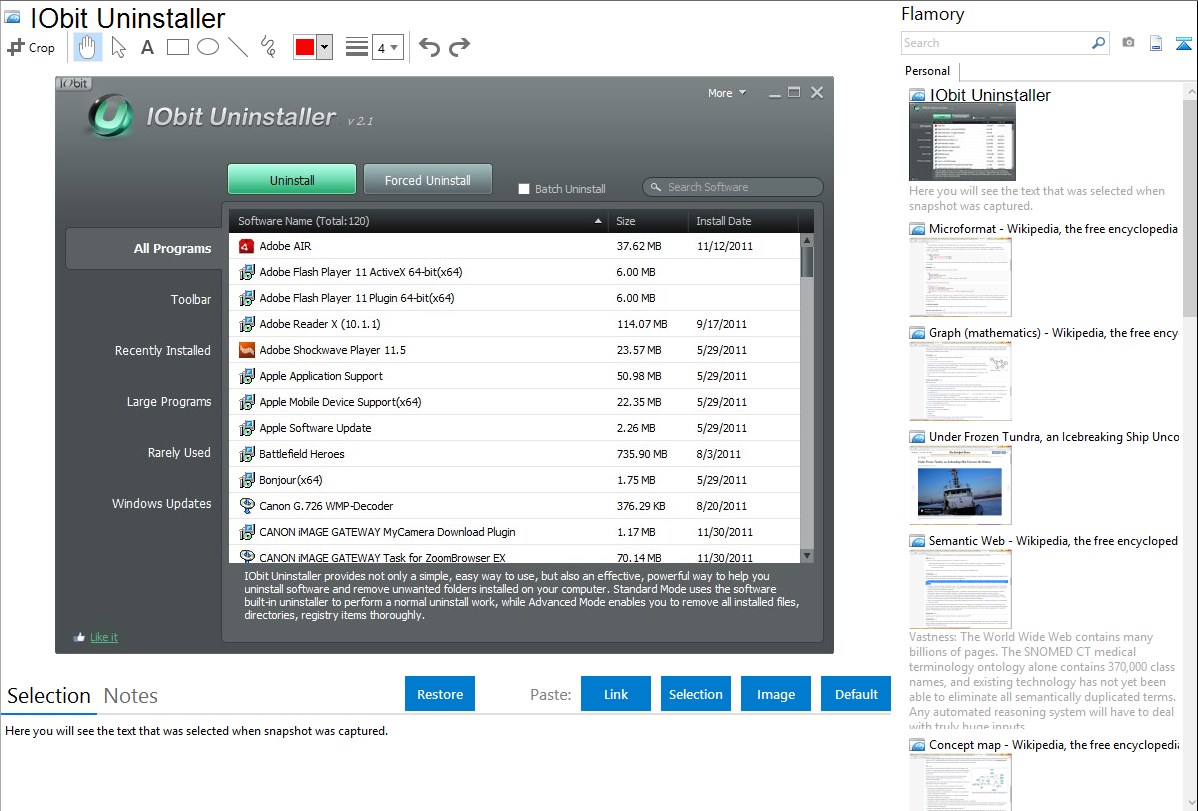1198x811 pixels.
Task: Open the line width dropdown
Action: tap(388, 47)
